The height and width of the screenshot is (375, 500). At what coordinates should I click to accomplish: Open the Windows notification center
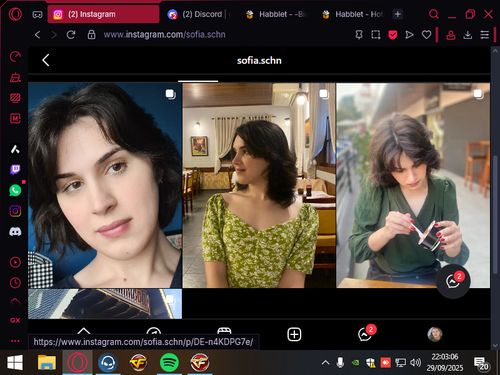481,363
